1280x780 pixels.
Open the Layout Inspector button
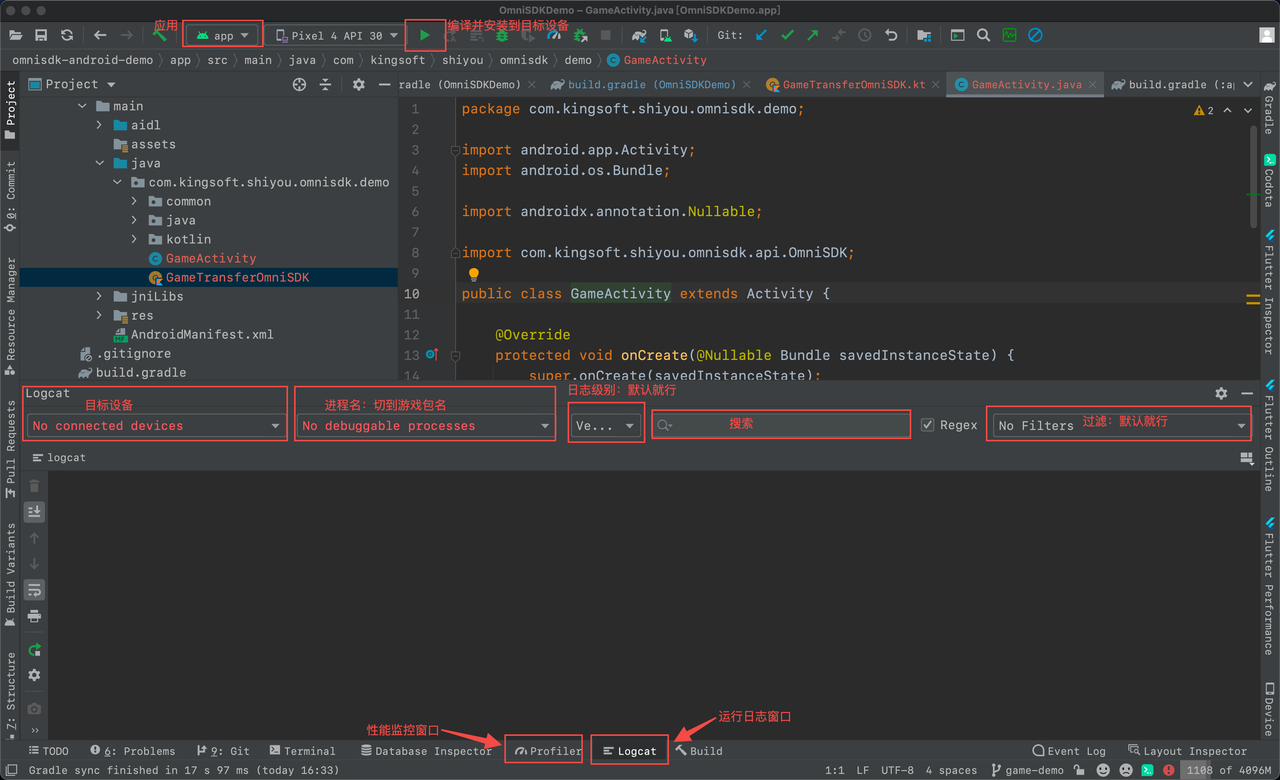click(x=1187, y=751)
